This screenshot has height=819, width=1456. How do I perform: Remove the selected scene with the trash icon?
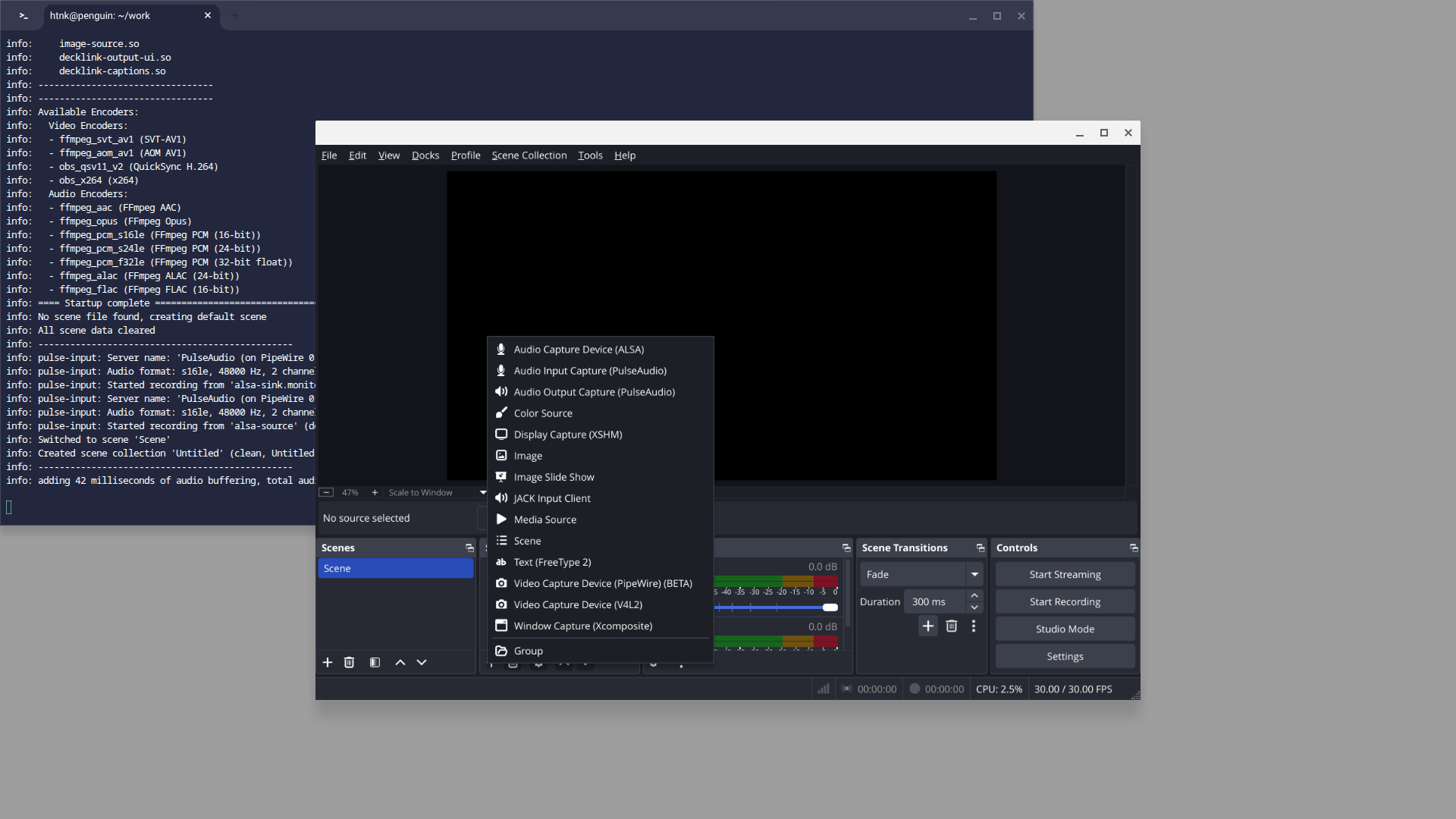[x=349, y=662]
